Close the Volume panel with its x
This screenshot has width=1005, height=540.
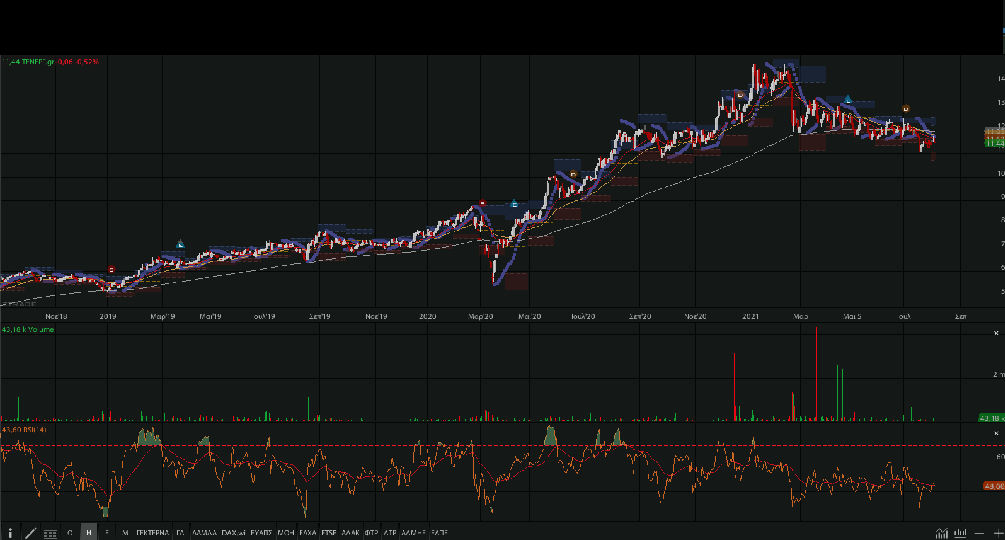(x=996, y=333)
